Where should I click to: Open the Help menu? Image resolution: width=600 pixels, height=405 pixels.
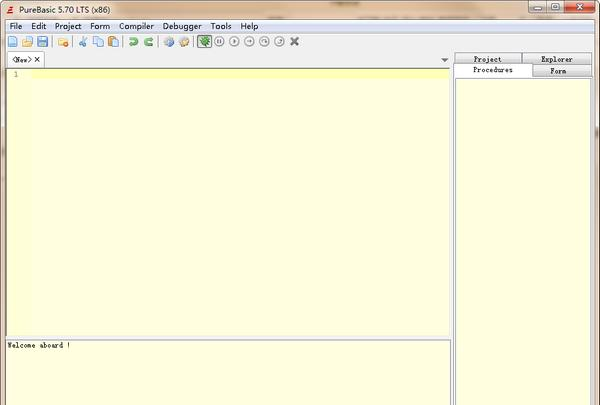pos(249,26)
